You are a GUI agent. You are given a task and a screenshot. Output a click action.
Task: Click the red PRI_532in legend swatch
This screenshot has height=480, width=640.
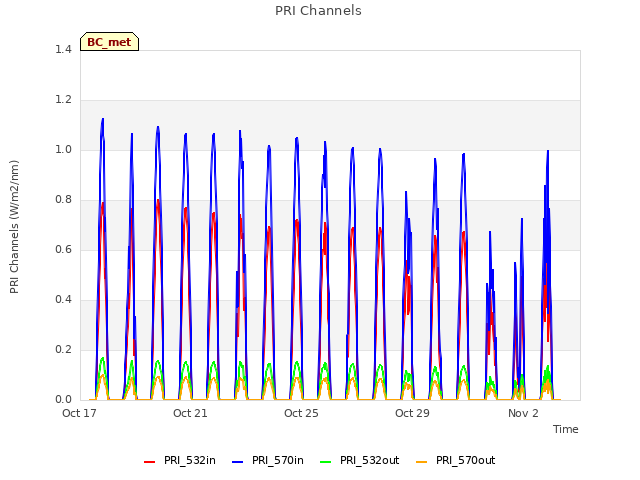tap(149, 461)
